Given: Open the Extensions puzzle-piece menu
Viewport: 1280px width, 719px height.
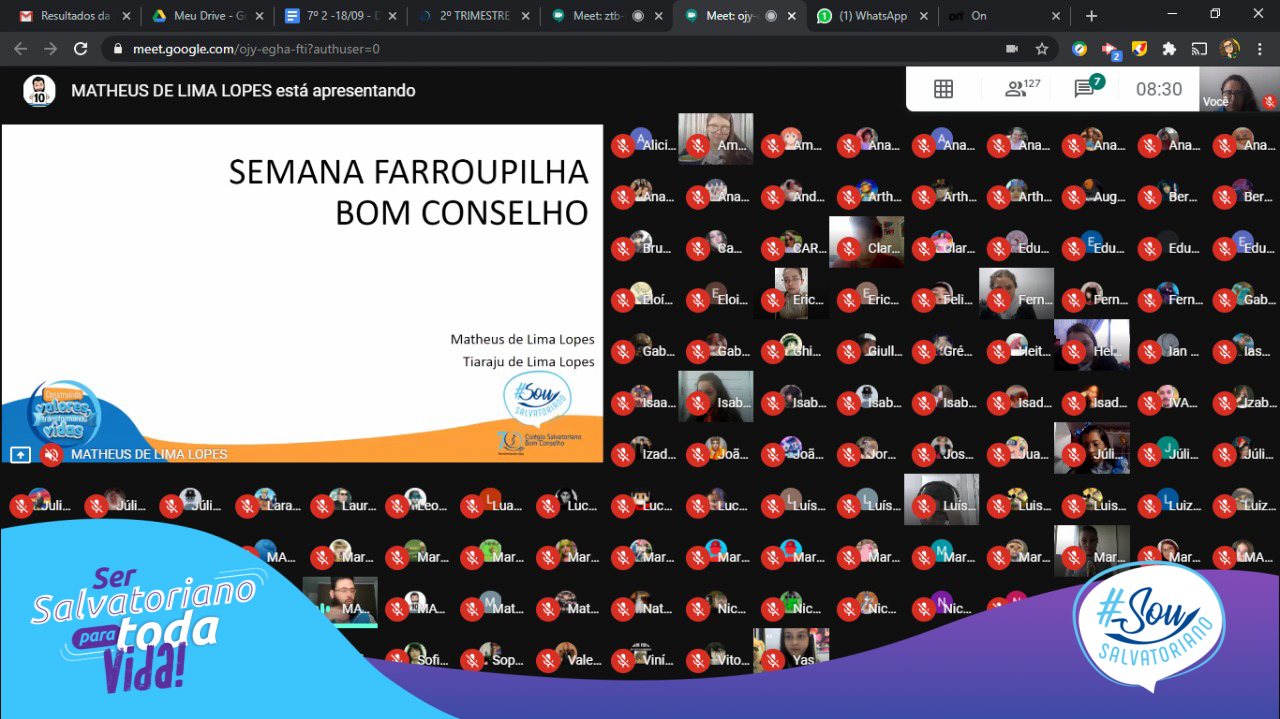Looking at the screenshot, I should click(x=1169, y=48).
